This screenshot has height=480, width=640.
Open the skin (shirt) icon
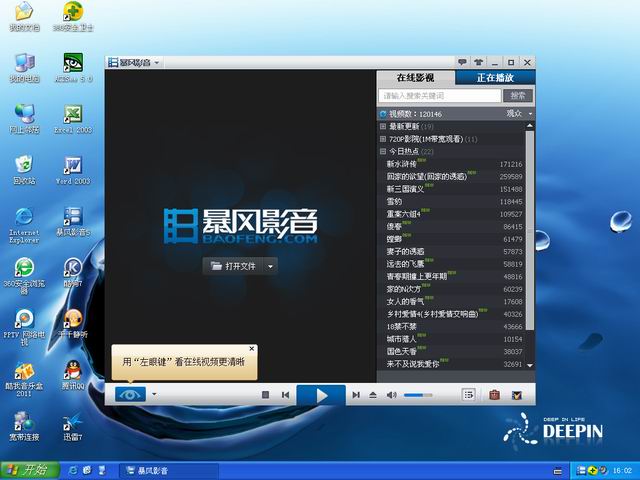[x=478, y=62]
